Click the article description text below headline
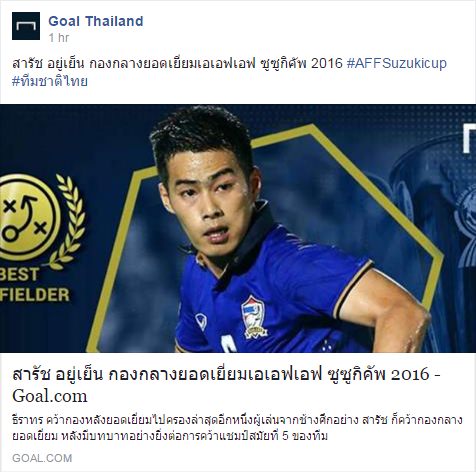The height and width of the screenshot is (472, 476). point(237,428)
